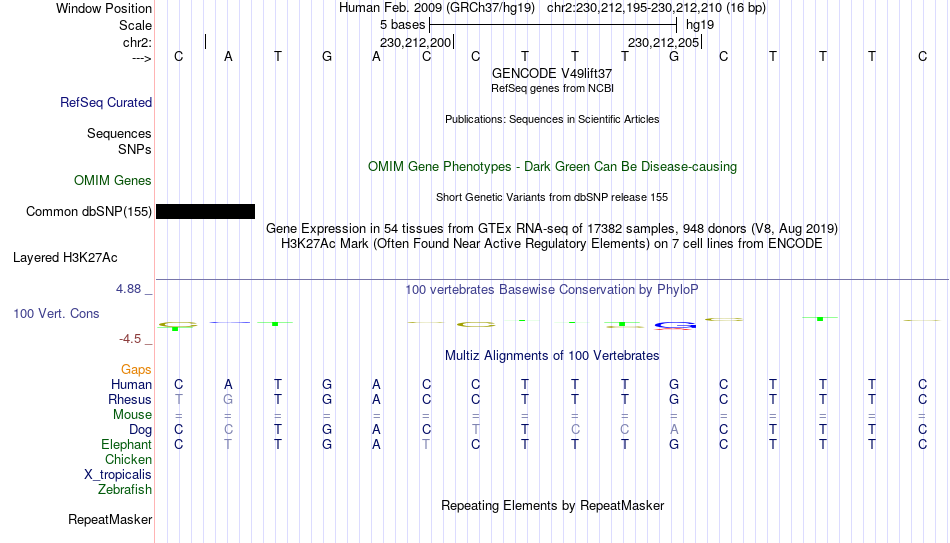Click the GTEx Gene Expression track title
The image size is (950, 543).
pyautogui.click(x=552, y=228)
